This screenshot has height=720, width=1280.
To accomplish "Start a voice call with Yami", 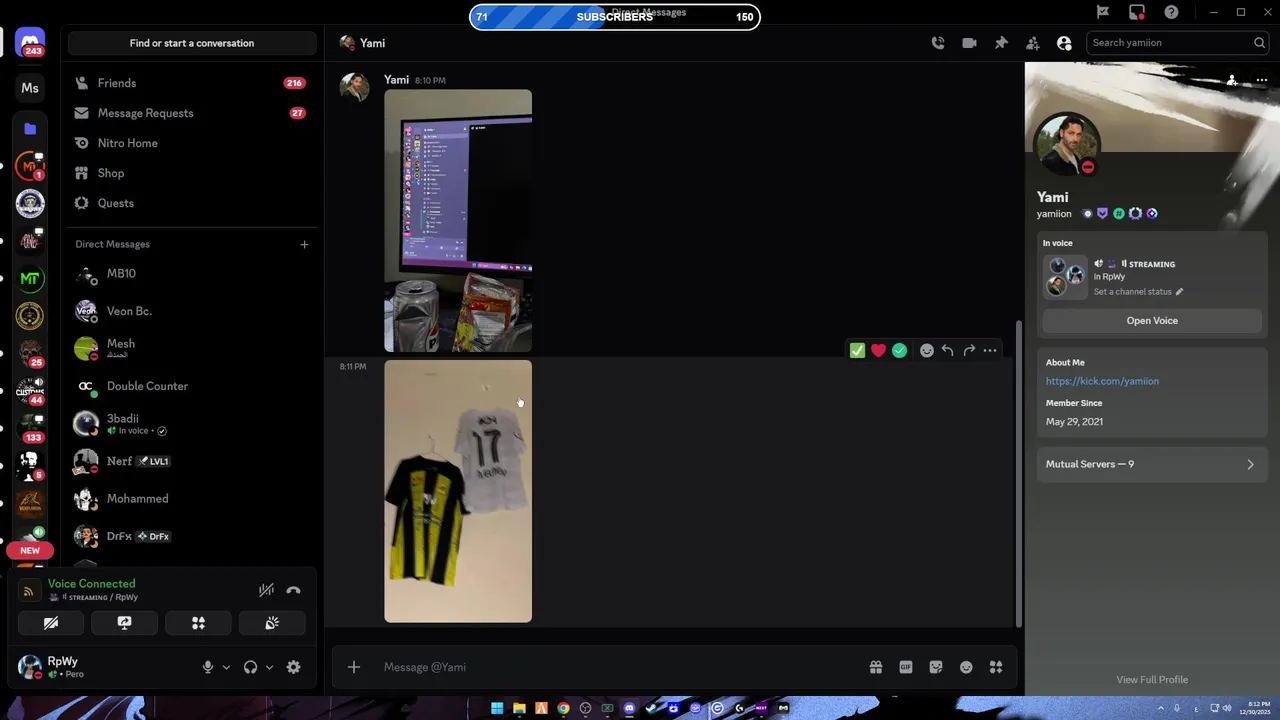I will 938,43.
